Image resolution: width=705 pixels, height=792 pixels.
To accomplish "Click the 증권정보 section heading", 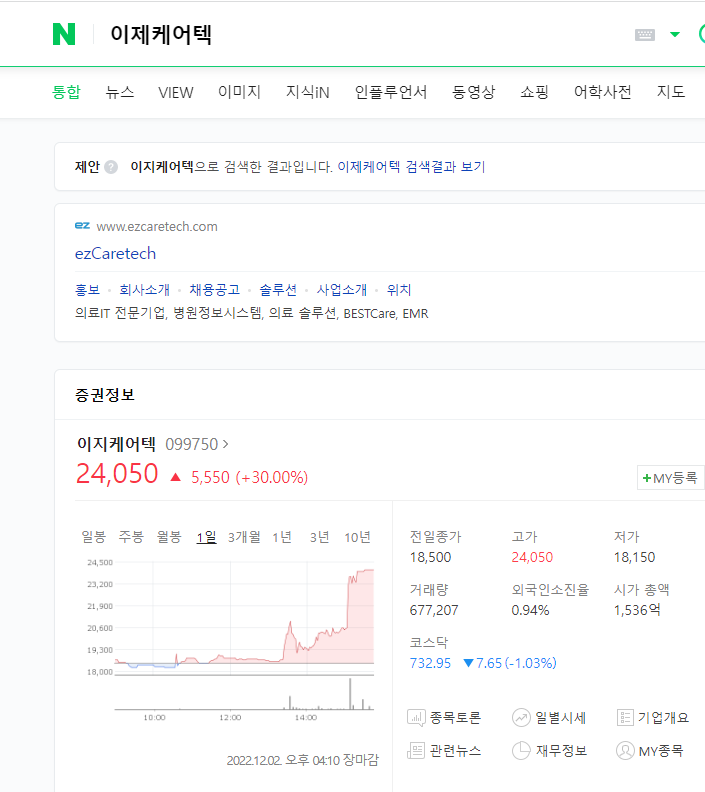I will (x=105, y=395).
